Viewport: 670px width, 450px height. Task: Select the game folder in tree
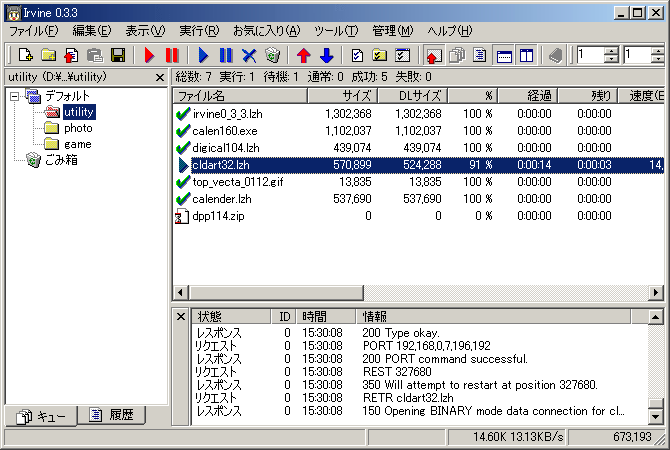(77, 144)
